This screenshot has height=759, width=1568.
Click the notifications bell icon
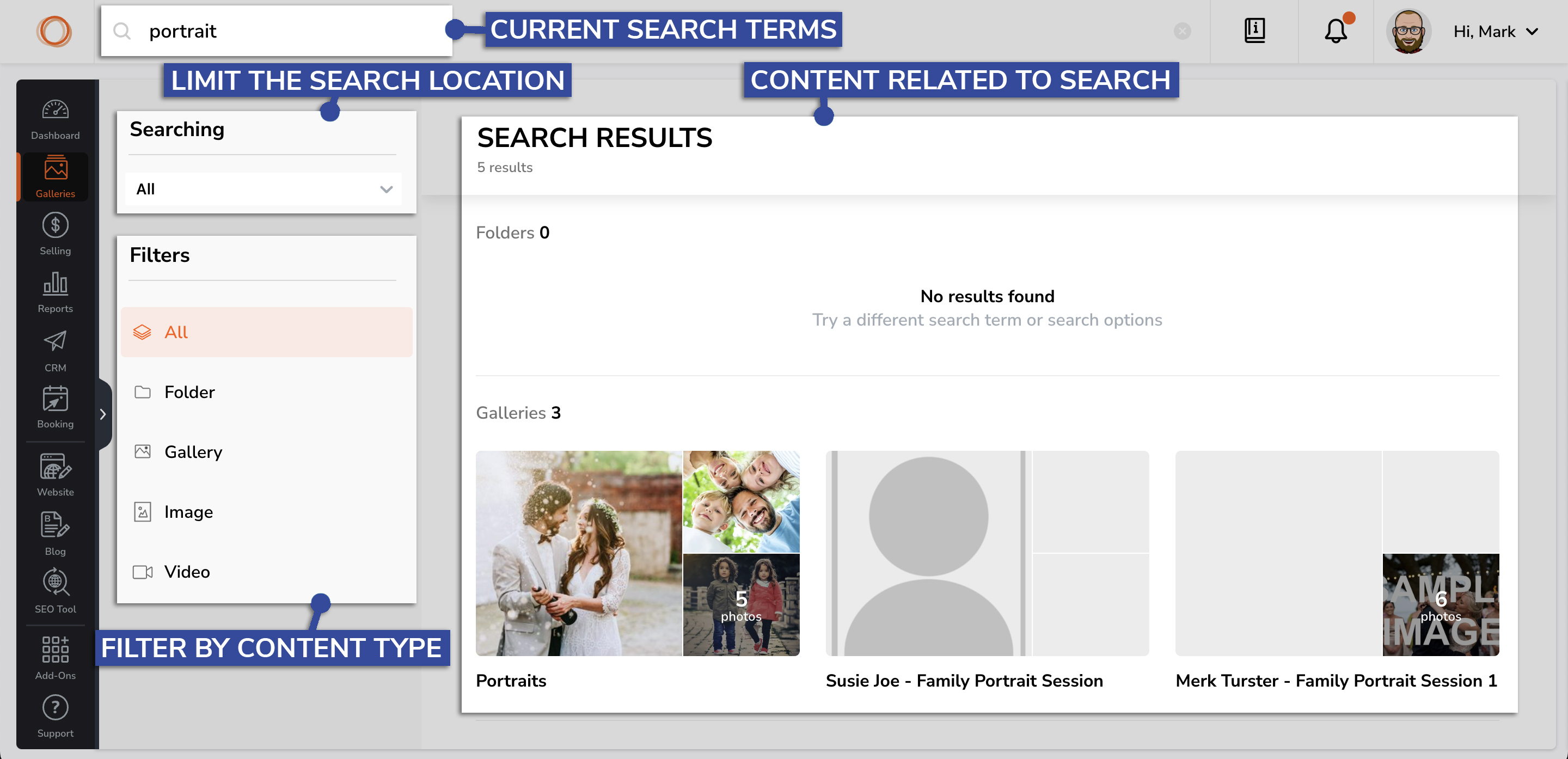click(1336, 31)
